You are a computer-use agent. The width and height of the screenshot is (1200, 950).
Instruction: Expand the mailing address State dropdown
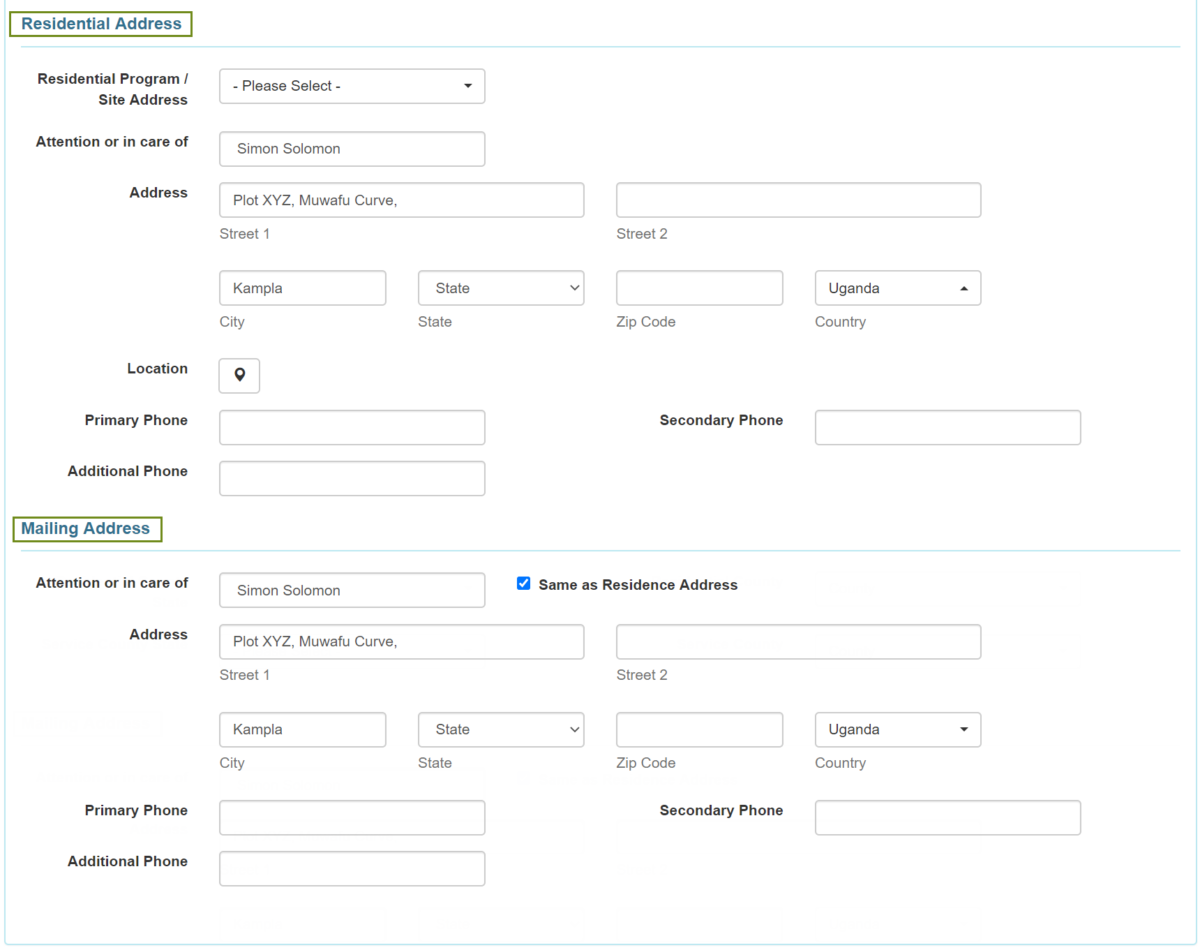coord(501,730)
